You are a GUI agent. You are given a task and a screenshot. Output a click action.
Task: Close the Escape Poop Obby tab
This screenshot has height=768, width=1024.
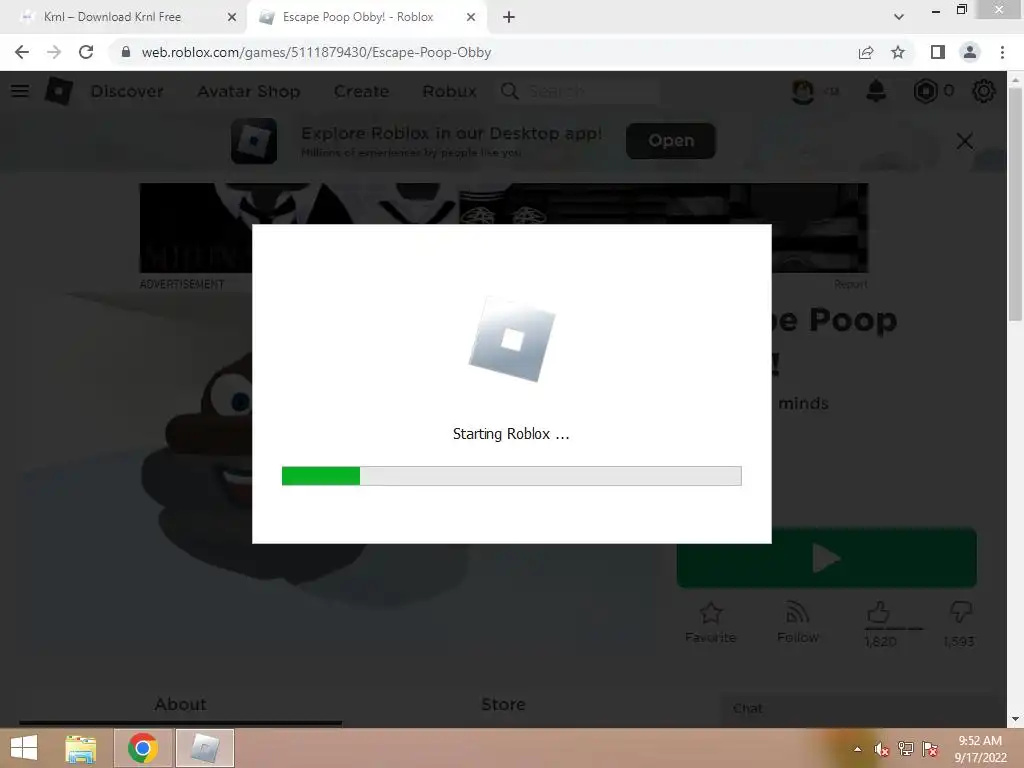(471, 17)
